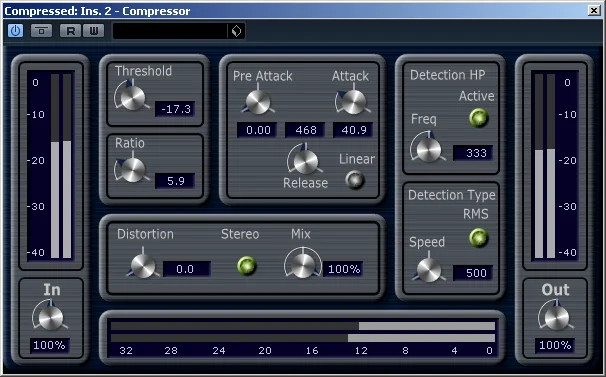The height and width of the screenshot is (377, 606).
Task: Select the Distortion value 0.0 field
Action: tap(187, 269)
